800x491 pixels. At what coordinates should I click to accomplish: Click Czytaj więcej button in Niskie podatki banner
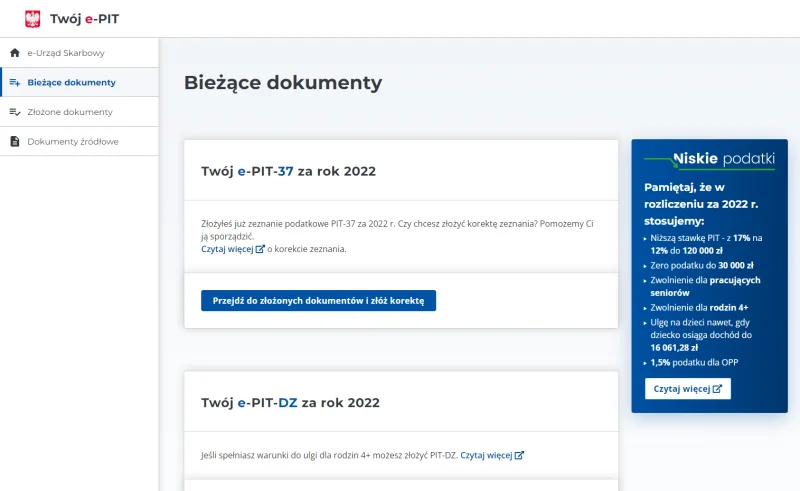tap(688, 388)
